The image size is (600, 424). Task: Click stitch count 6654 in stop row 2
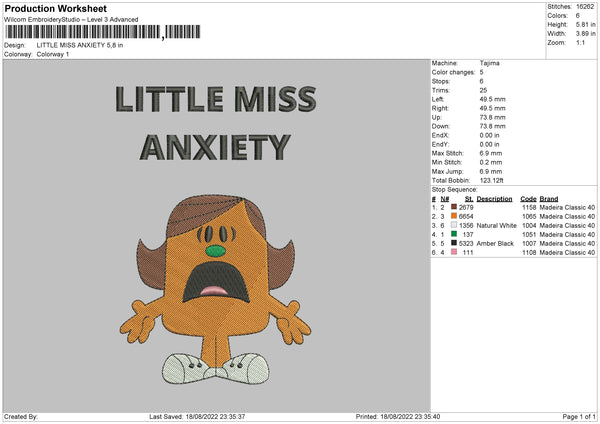[x=466, y=217]
